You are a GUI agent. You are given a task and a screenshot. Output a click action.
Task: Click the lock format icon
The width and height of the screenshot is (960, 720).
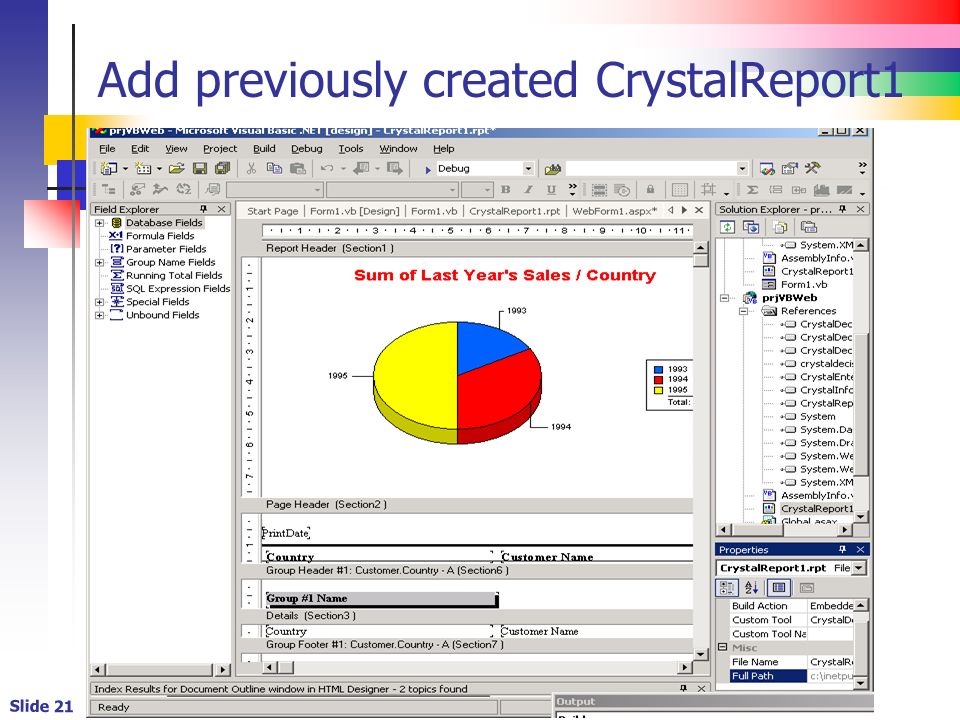pyautogui.click(x=650, y=190)
